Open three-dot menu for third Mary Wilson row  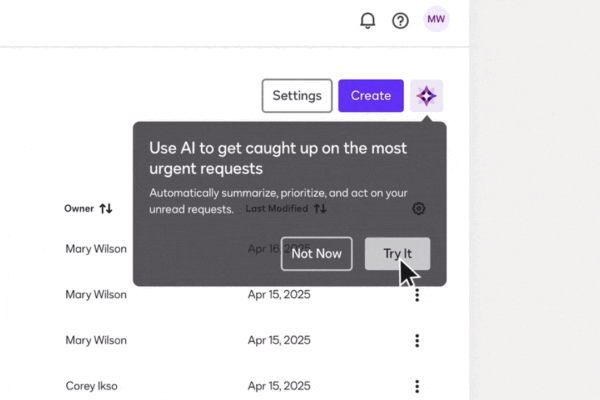[417, 341]
